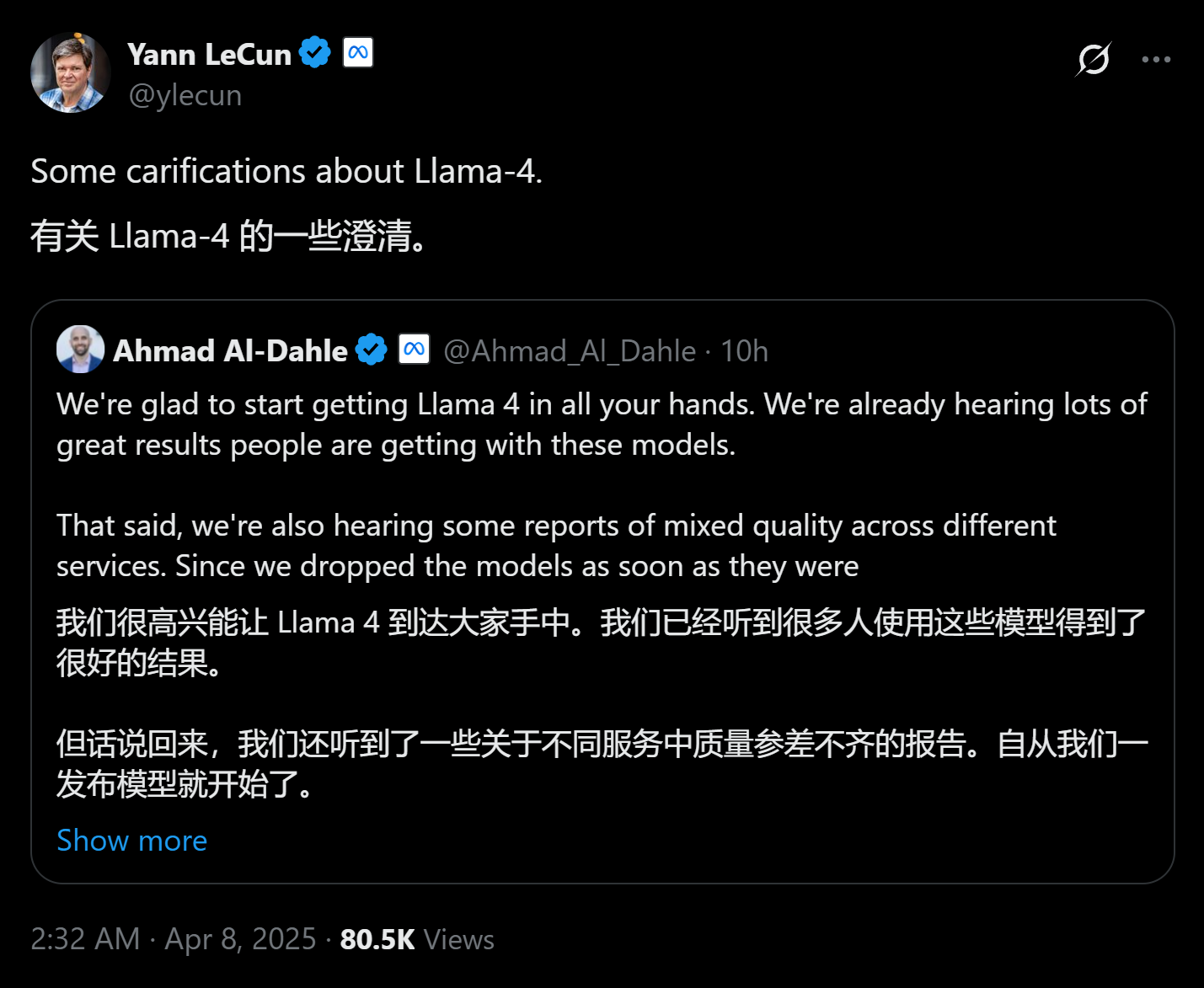
Task: Open the three-dot more options menu
Action: 1156,59
